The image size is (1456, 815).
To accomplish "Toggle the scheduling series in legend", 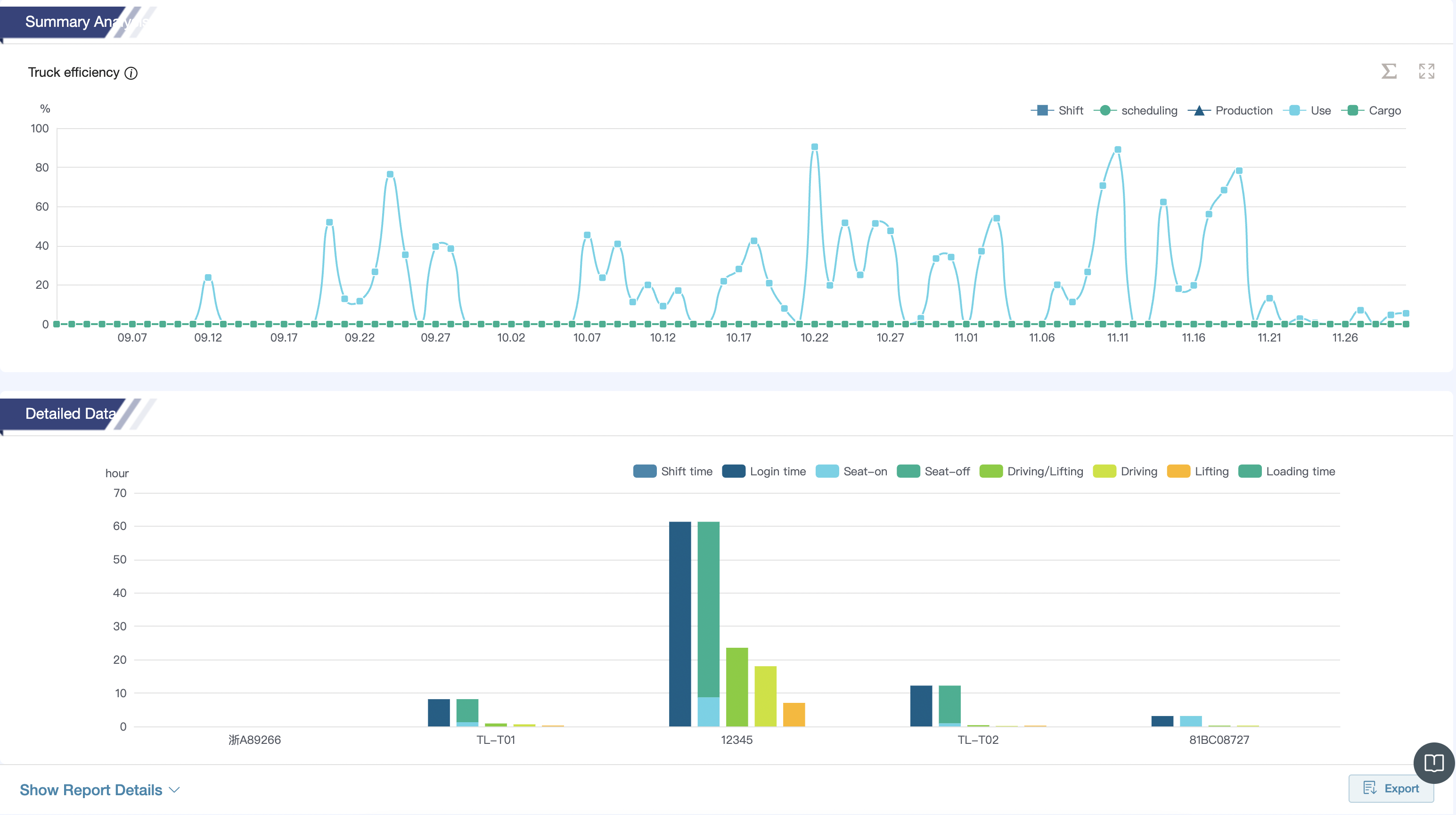I will [x=1136, y=111].
